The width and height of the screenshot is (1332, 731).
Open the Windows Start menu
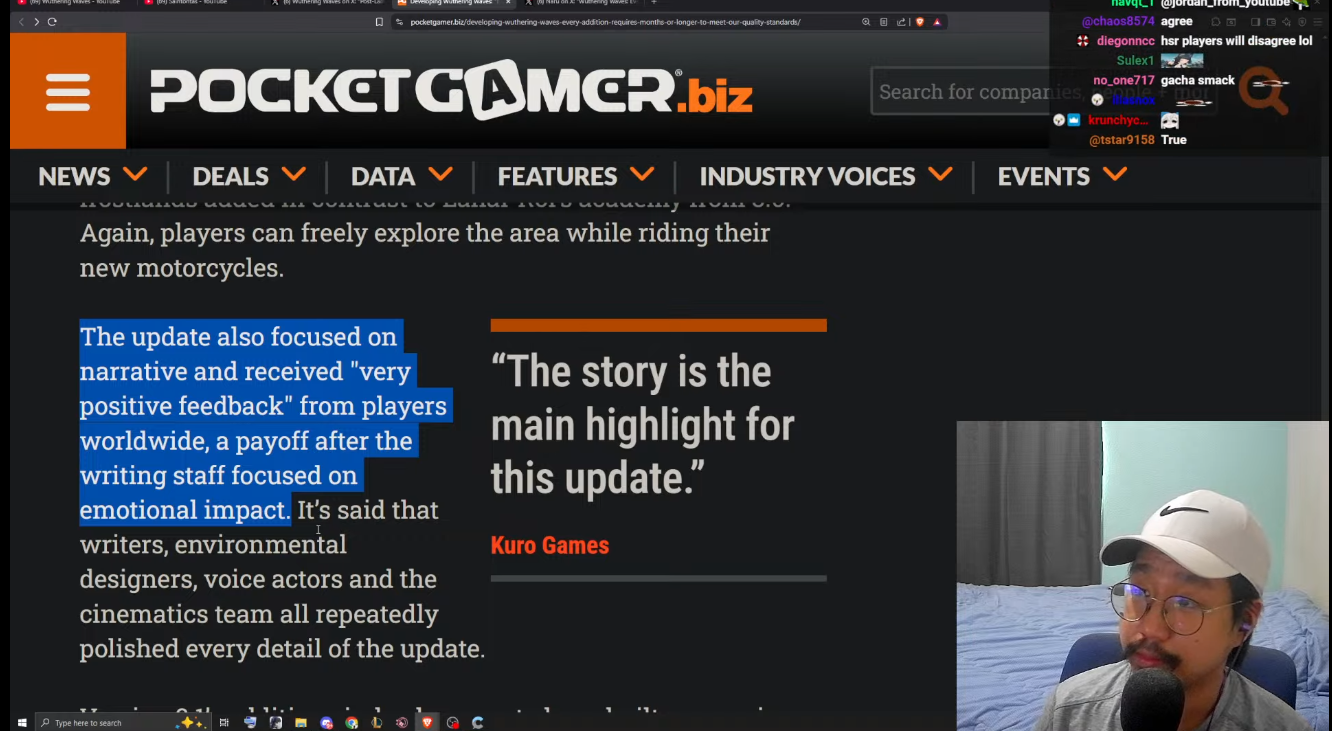[x=21, y=723]
